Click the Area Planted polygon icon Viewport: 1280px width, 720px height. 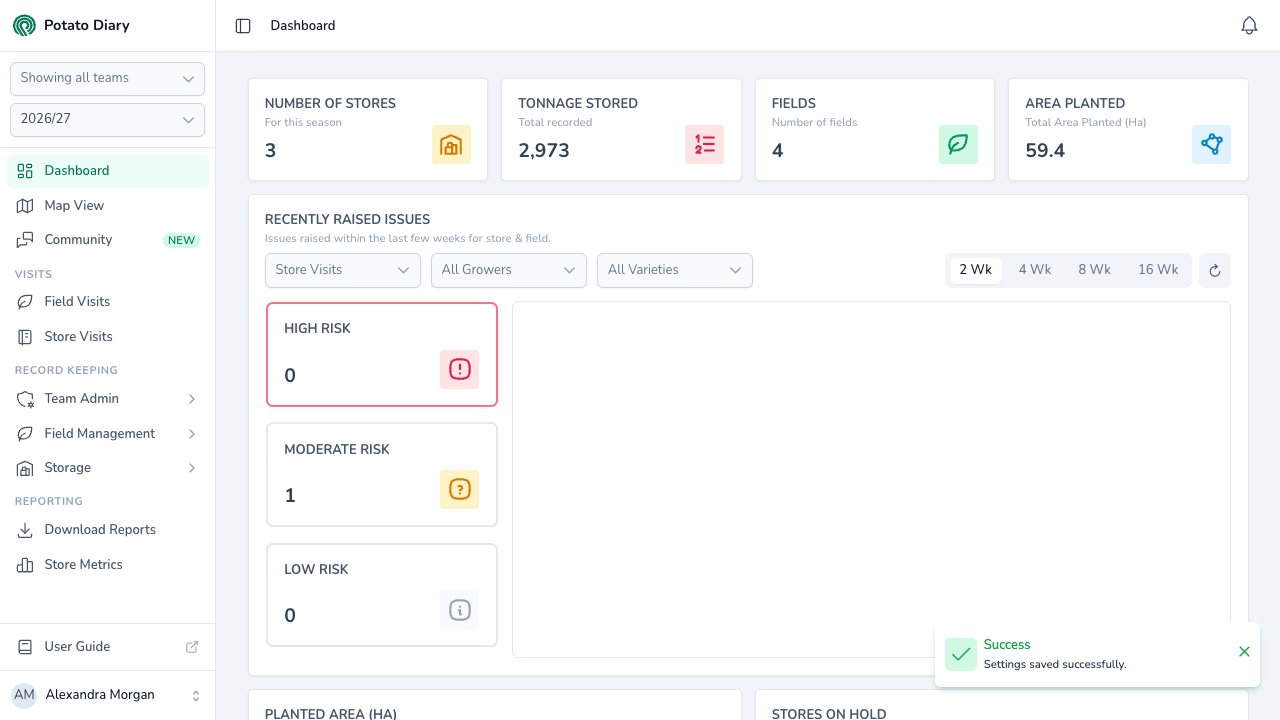point(1212,145)
